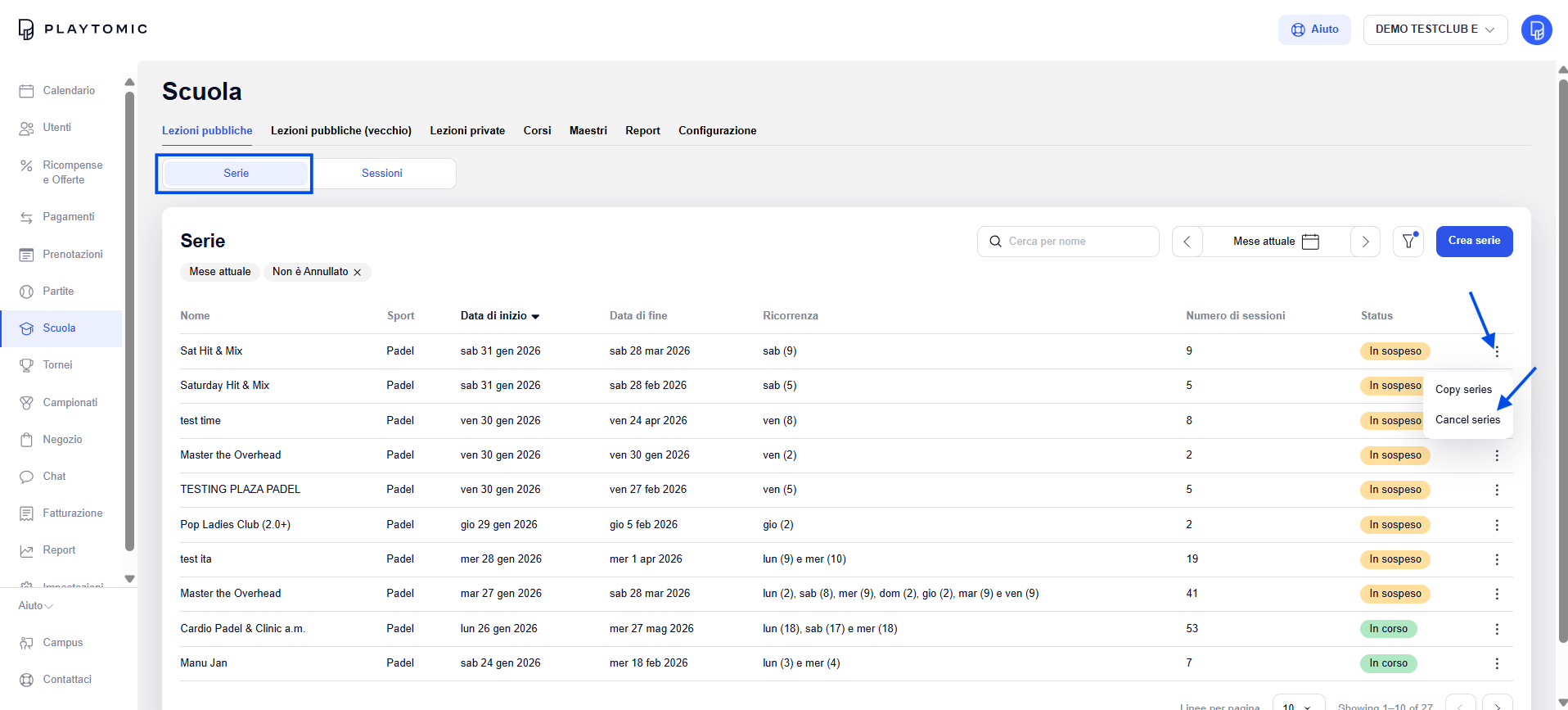Open Chat in the sidebar
The width and height of the screenshot is (1568, 710).
click(x=54, y=477)
